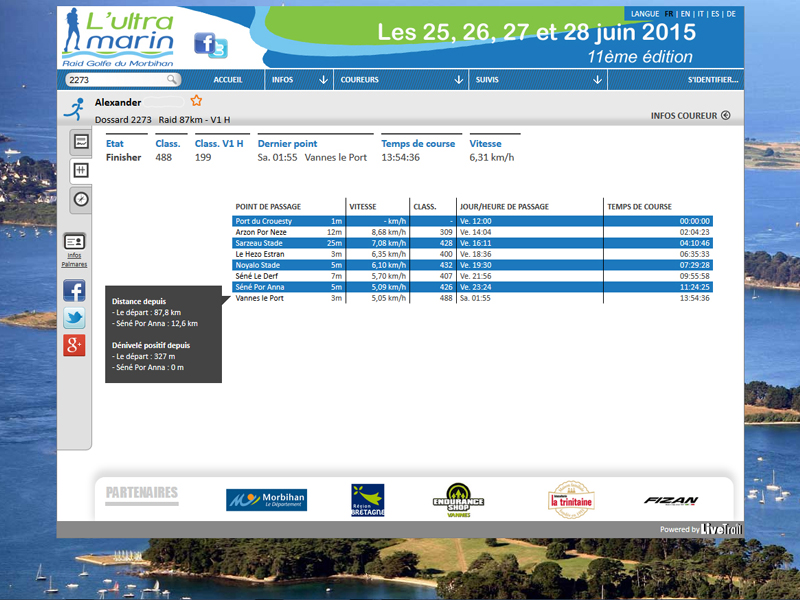Go to ACCUEIL menu item

(228, 79)
